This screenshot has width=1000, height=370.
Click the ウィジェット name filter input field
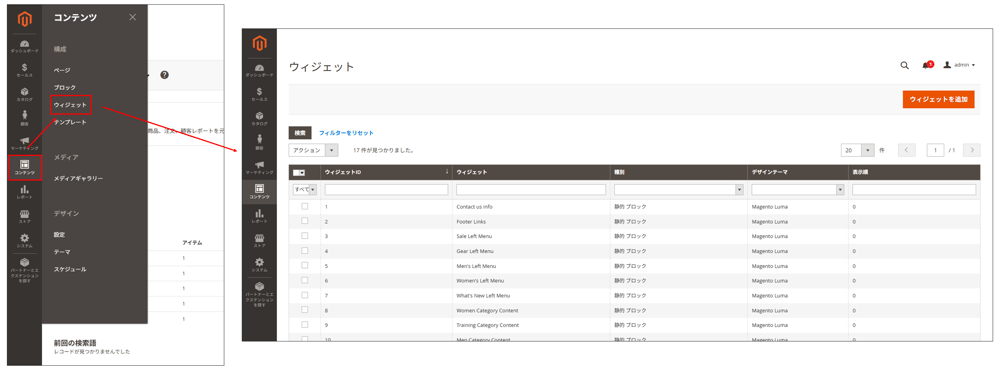tap(531, 189)
